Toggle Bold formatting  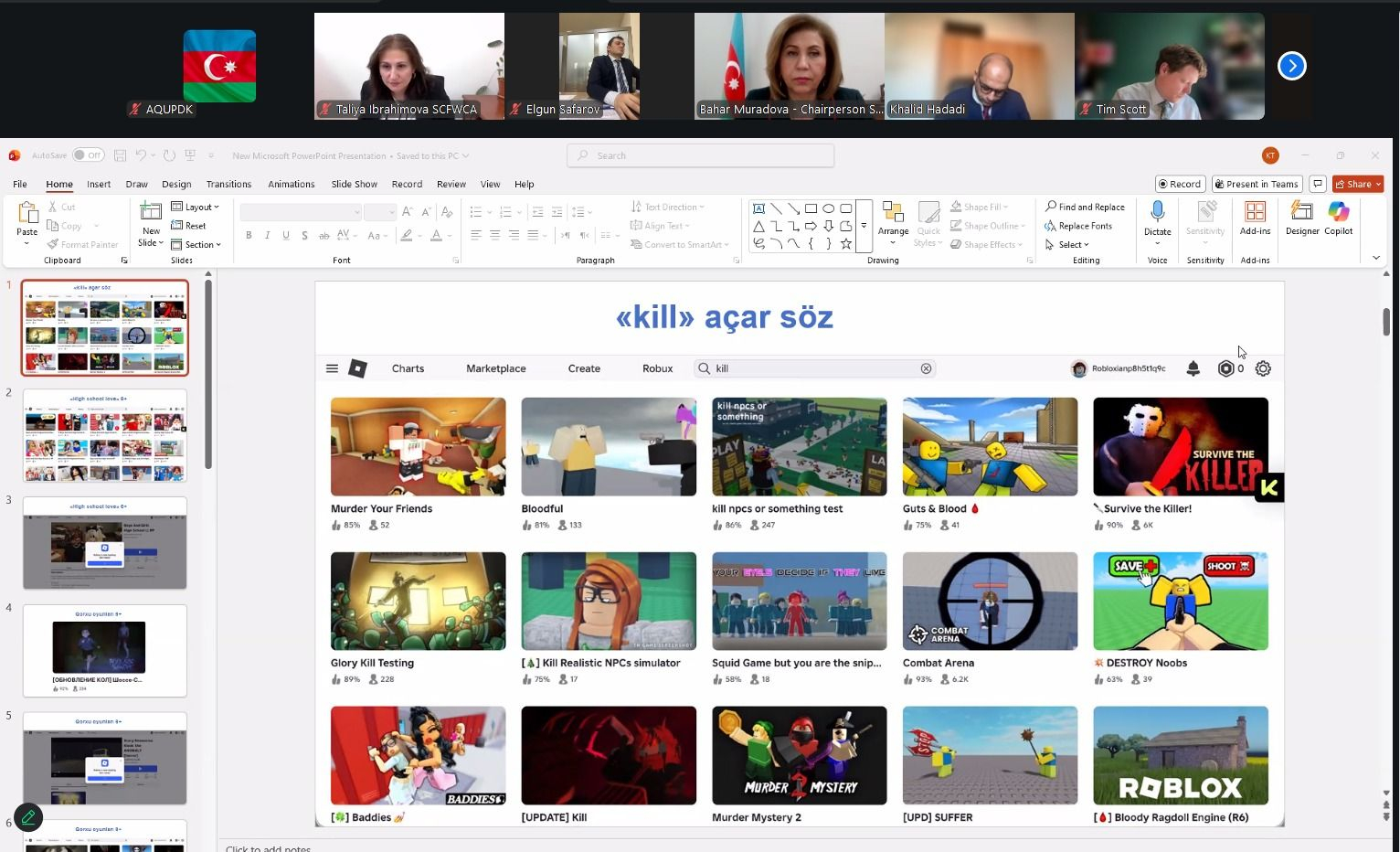[248, 235]
